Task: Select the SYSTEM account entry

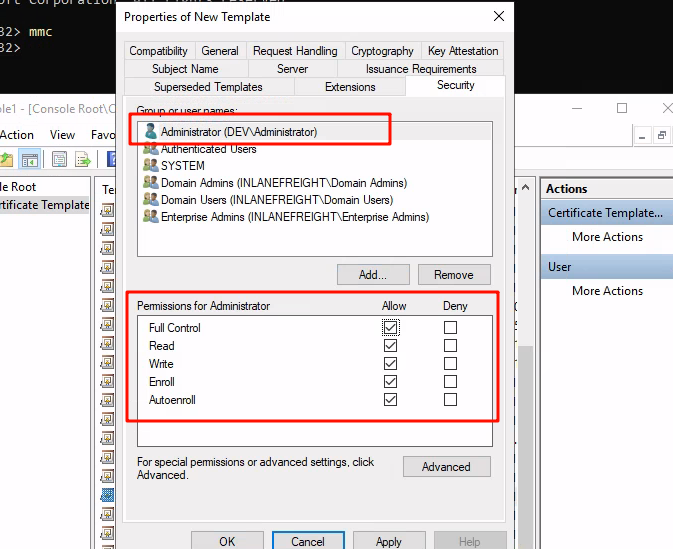Action: 182,166
